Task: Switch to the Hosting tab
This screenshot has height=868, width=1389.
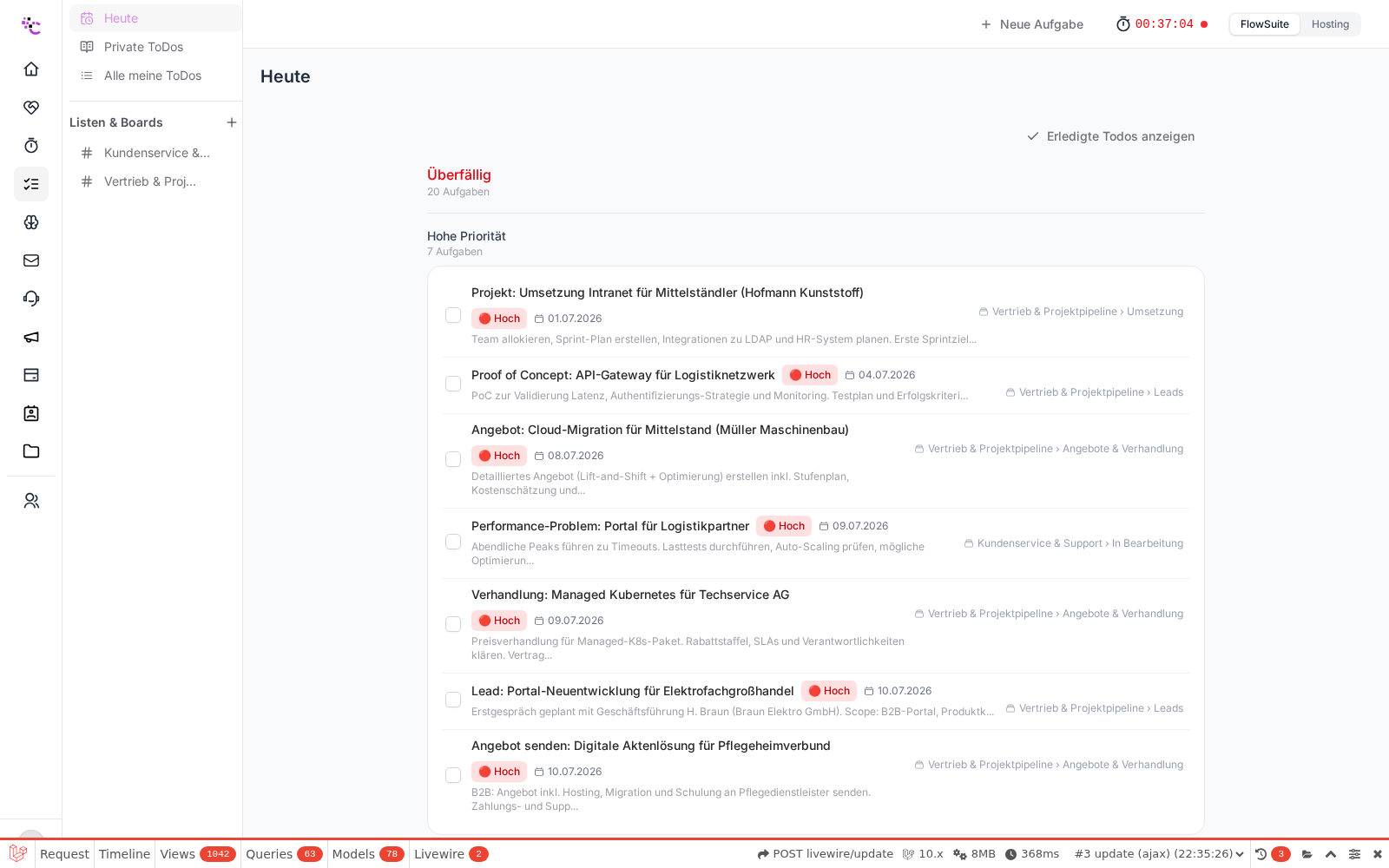Action: tap(1330, 24)
